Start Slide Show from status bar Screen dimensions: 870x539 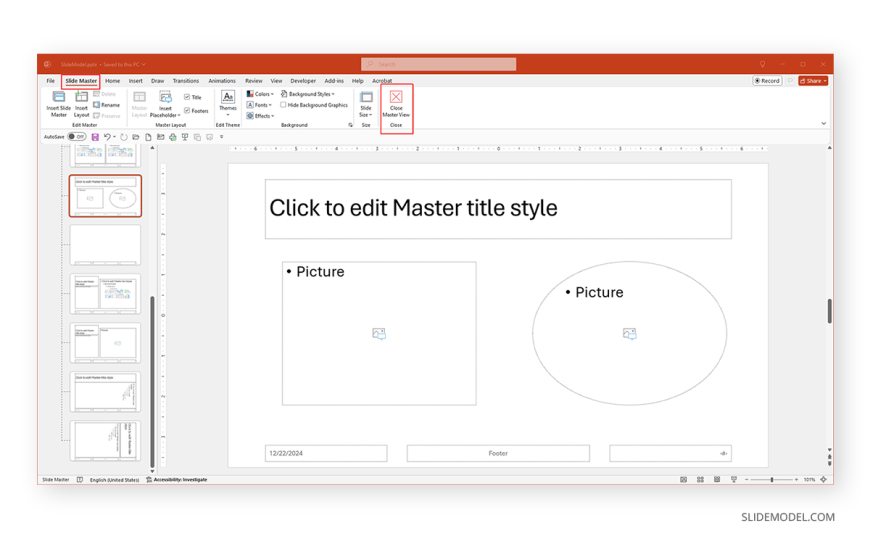pos(734,480)
